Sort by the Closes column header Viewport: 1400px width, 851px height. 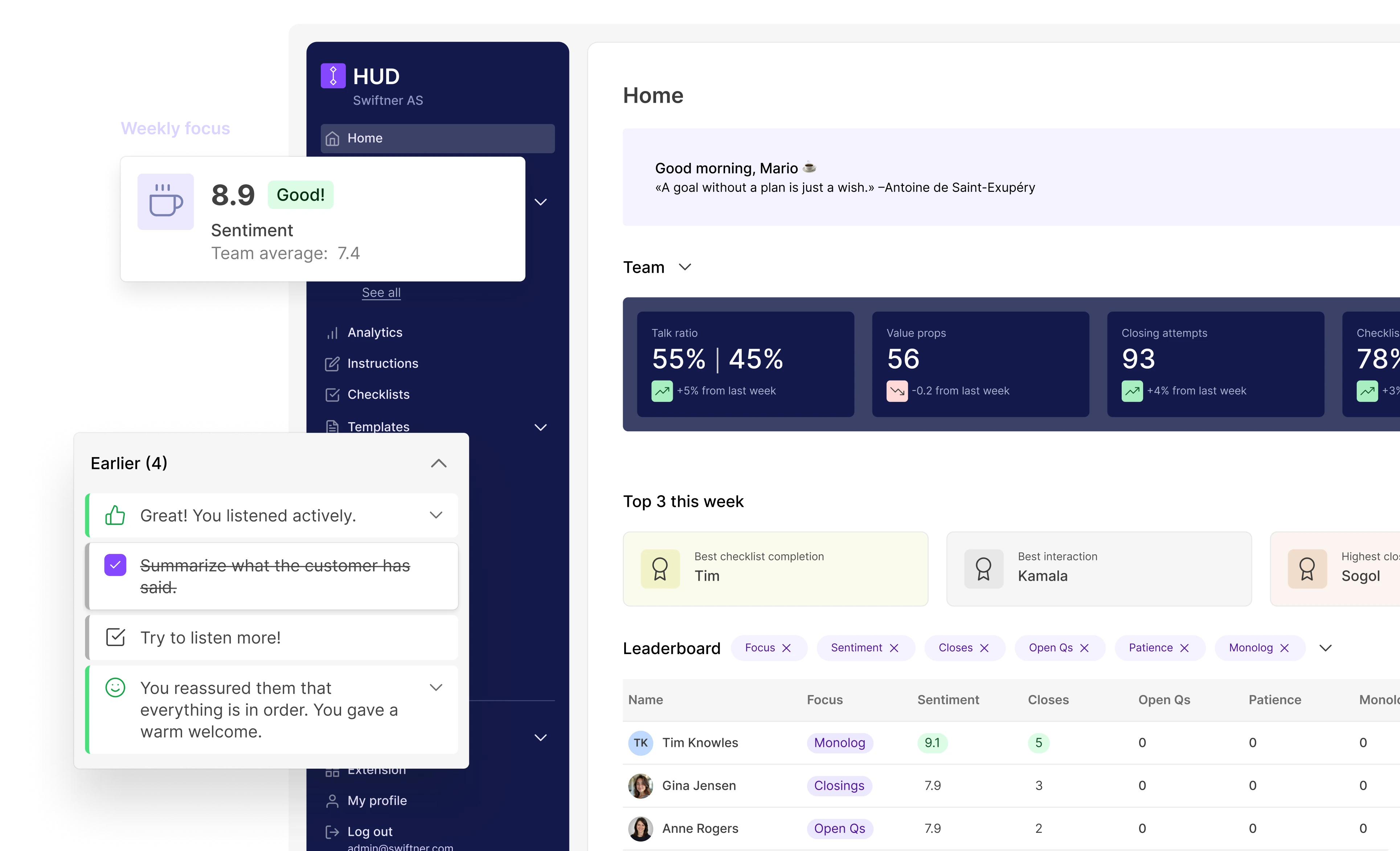[1048, 700]
